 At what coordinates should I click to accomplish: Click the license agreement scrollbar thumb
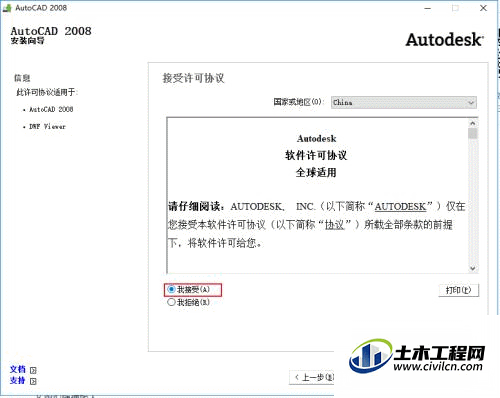point(473,134)
